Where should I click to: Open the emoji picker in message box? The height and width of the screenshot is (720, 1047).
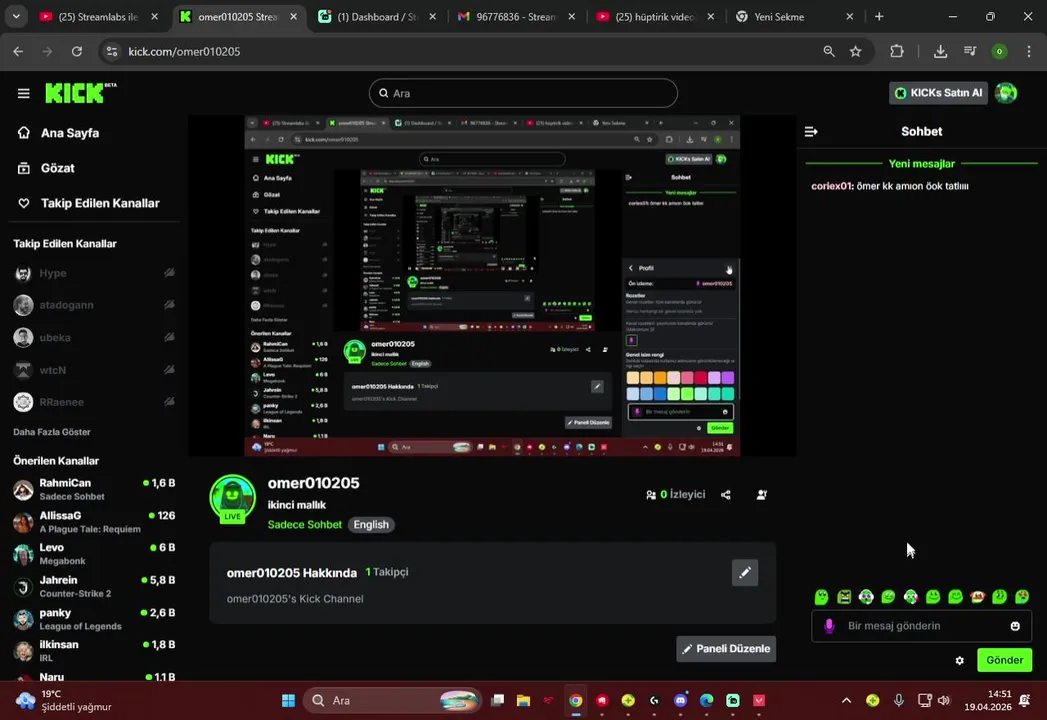[x=1015, y=626]
